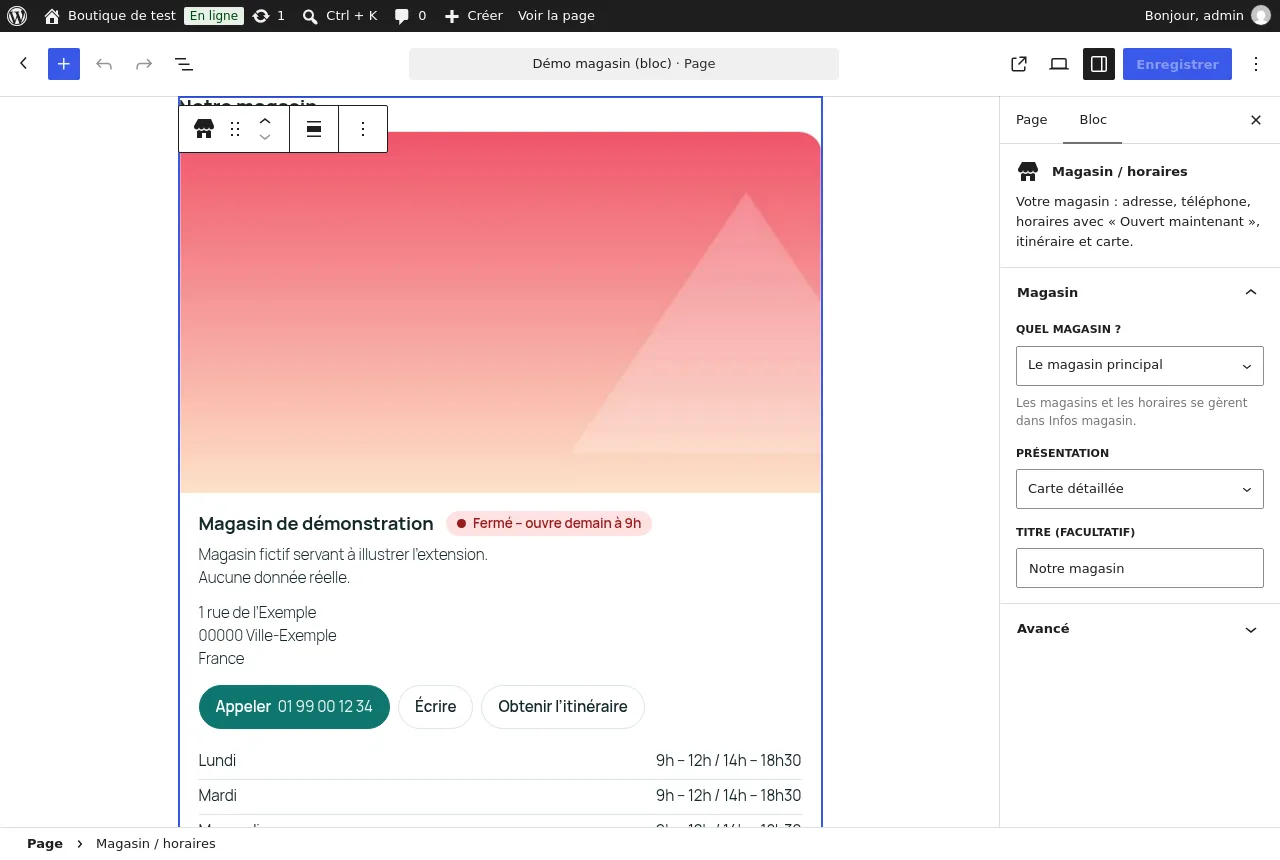Select Page in the bottom breadcrumb
This screenshot has width=1280, height=860.
45,844
